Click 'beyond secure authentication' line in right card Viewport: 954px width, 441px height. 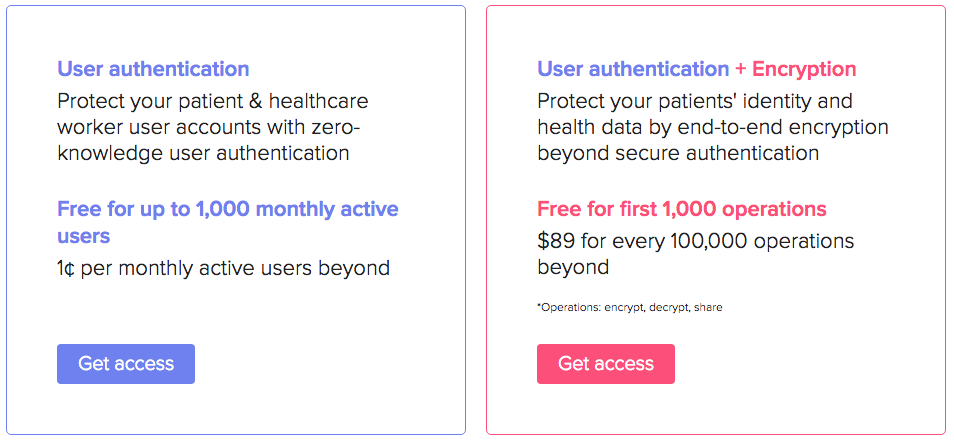[678, 153]
